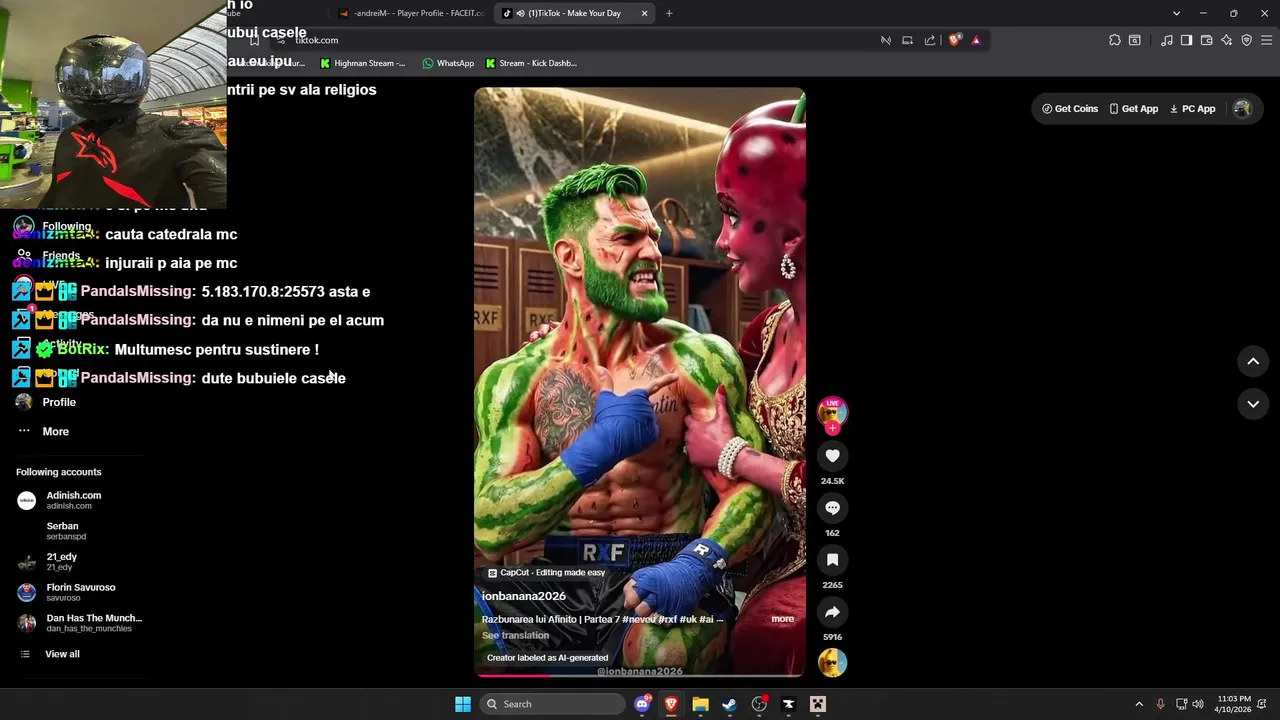Open File Explorer from the taskbar
This screenshot has width=1280, height=720.
700,704
